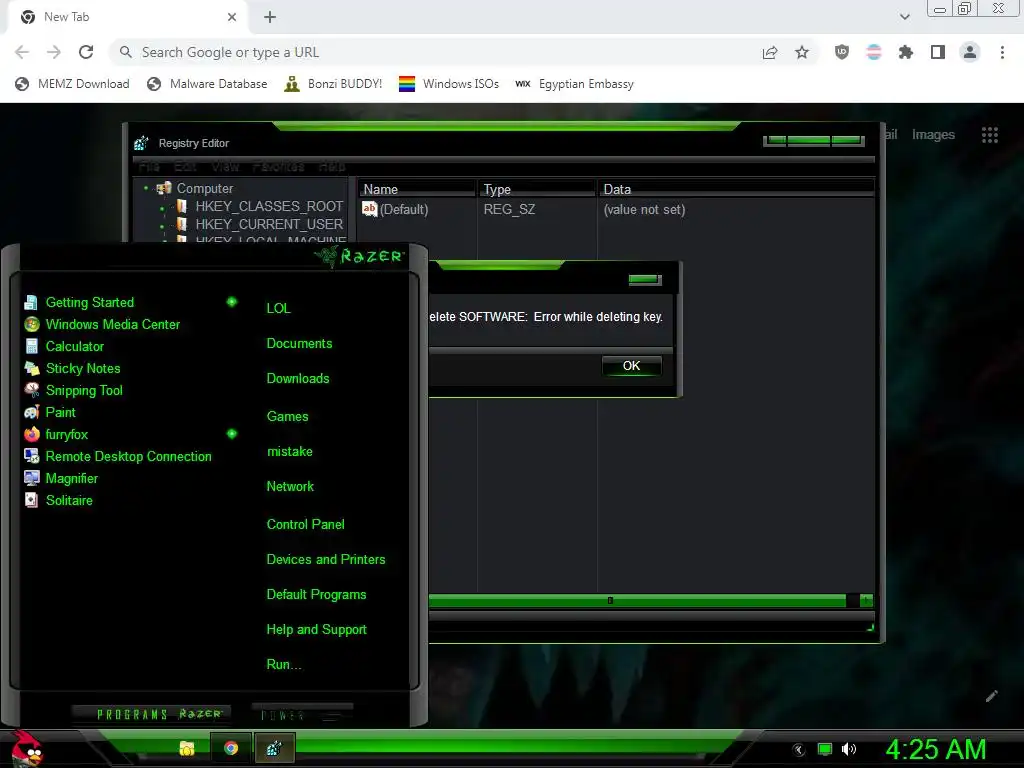Open Devices and Printers
Image resolution: width=1024 pixels, height=768 pixels.
coord(325,560)
